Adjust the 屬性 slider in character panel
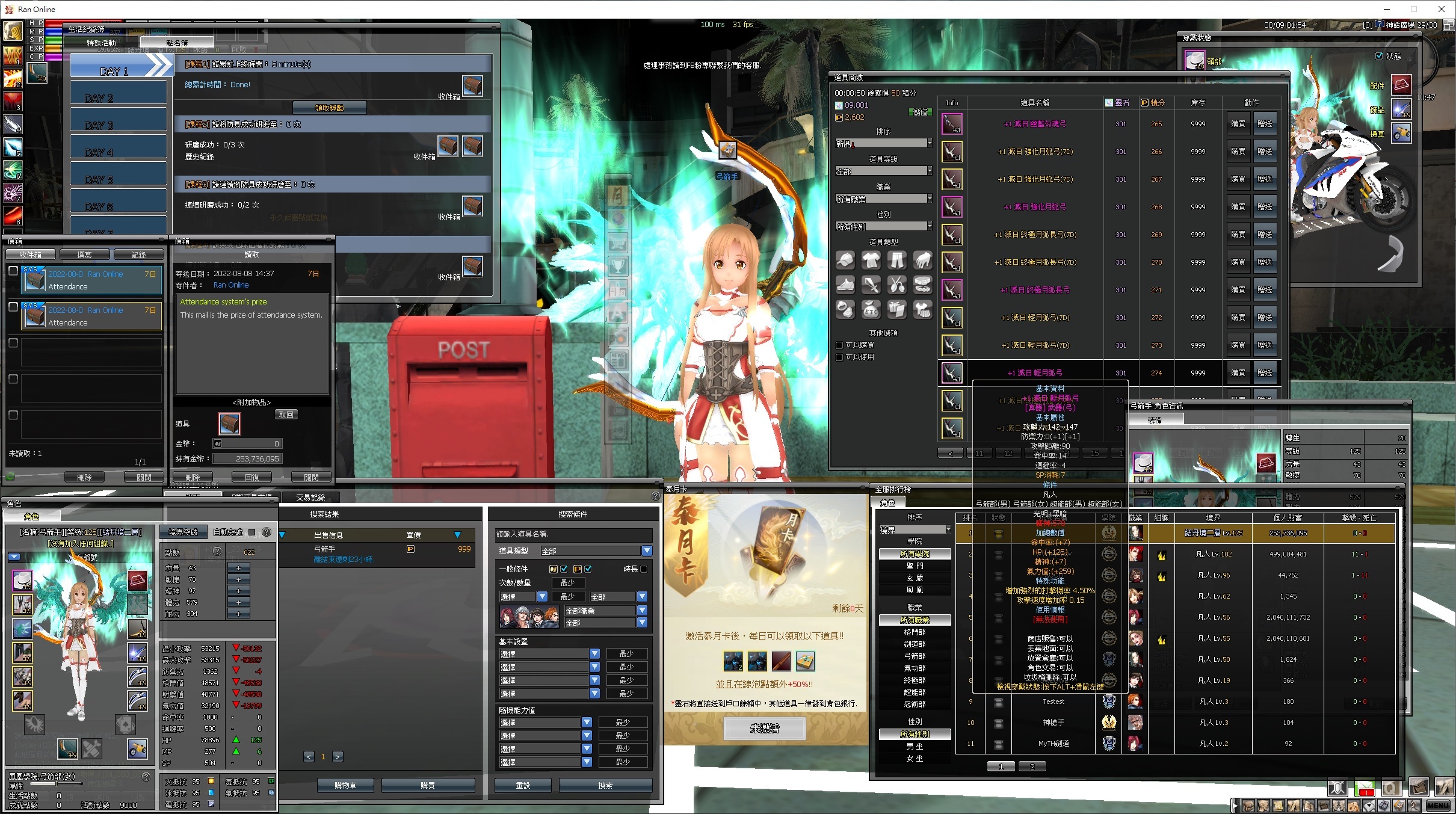Screen dimensions: 1456x814 (55, 784)
